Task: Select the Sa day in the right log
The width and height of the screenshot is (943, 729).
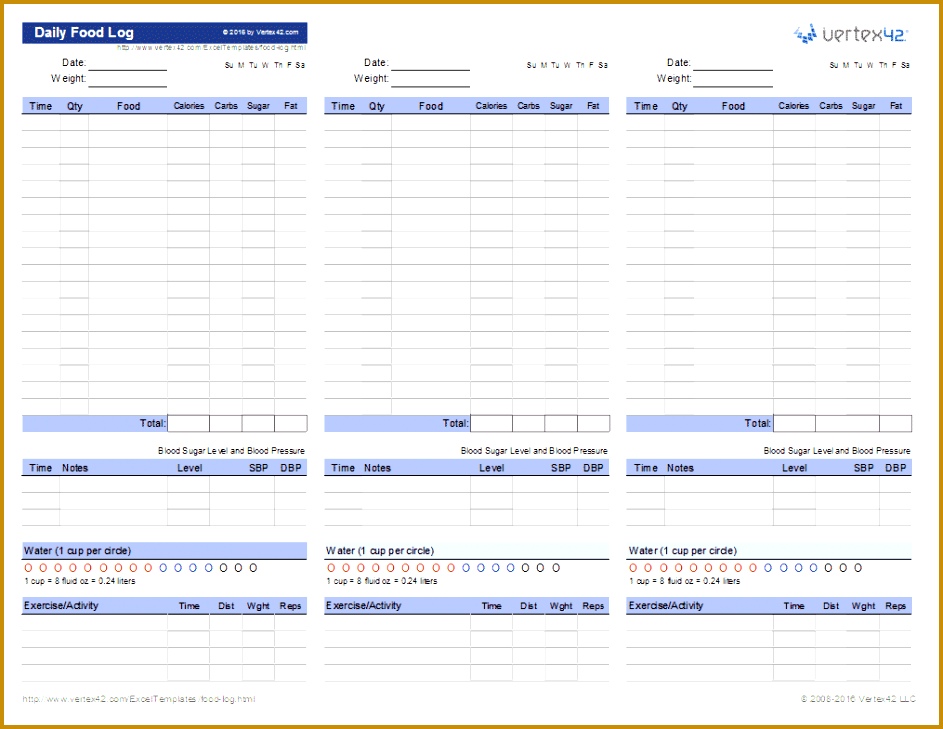Action: 905,65
